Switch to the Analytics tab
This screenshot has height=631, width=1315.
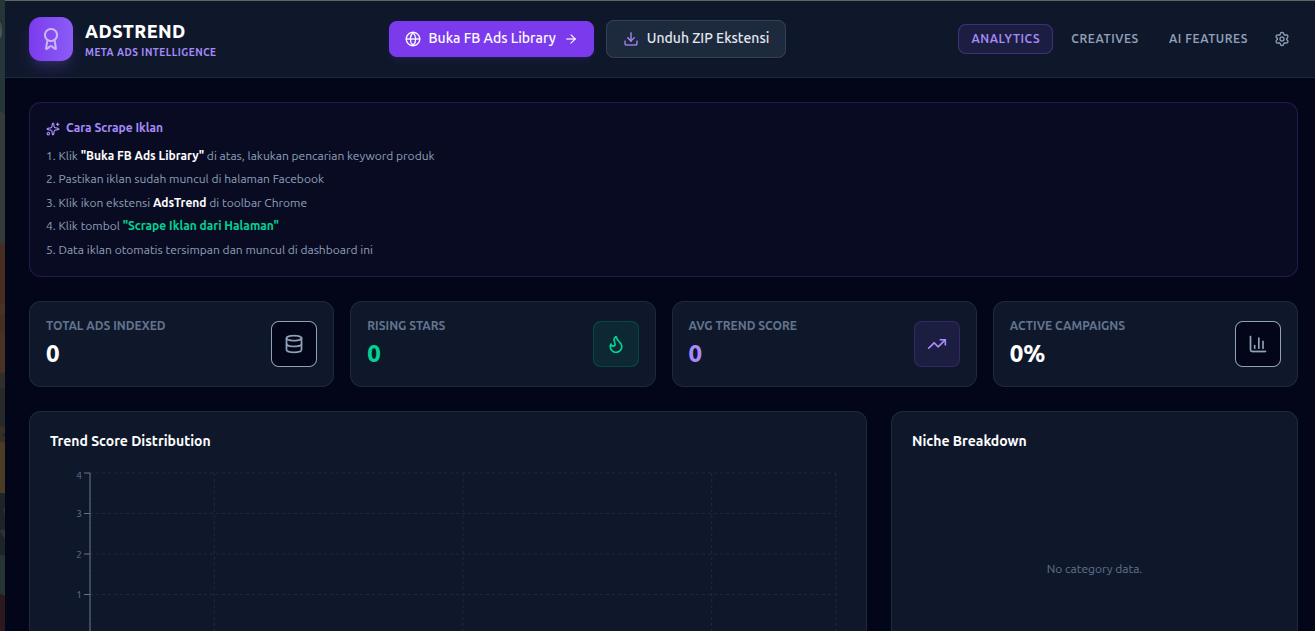1005,39
